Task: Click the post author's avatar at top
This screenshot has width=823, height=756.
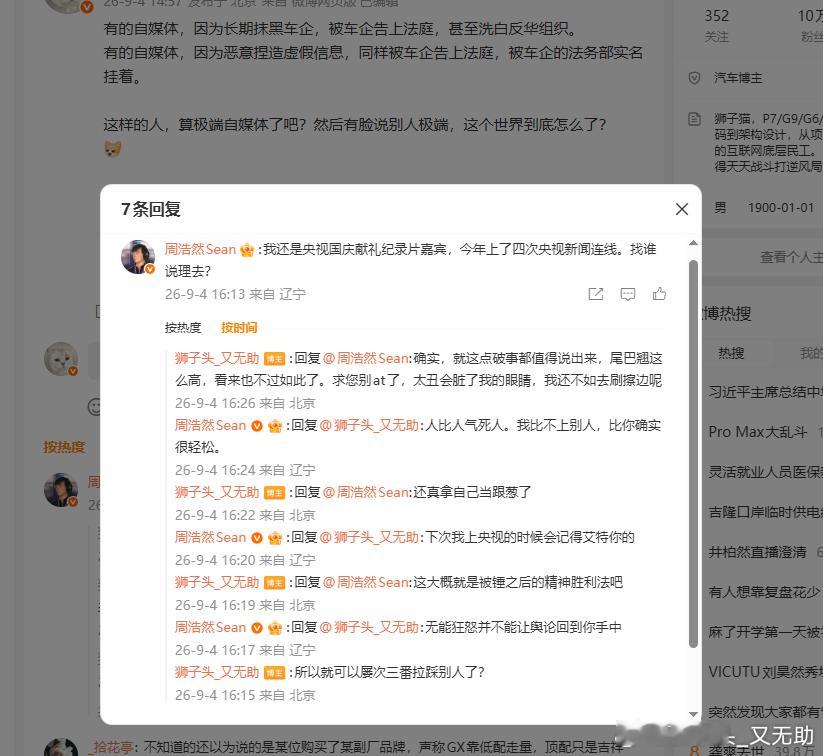Action: [x=69, y=5]
